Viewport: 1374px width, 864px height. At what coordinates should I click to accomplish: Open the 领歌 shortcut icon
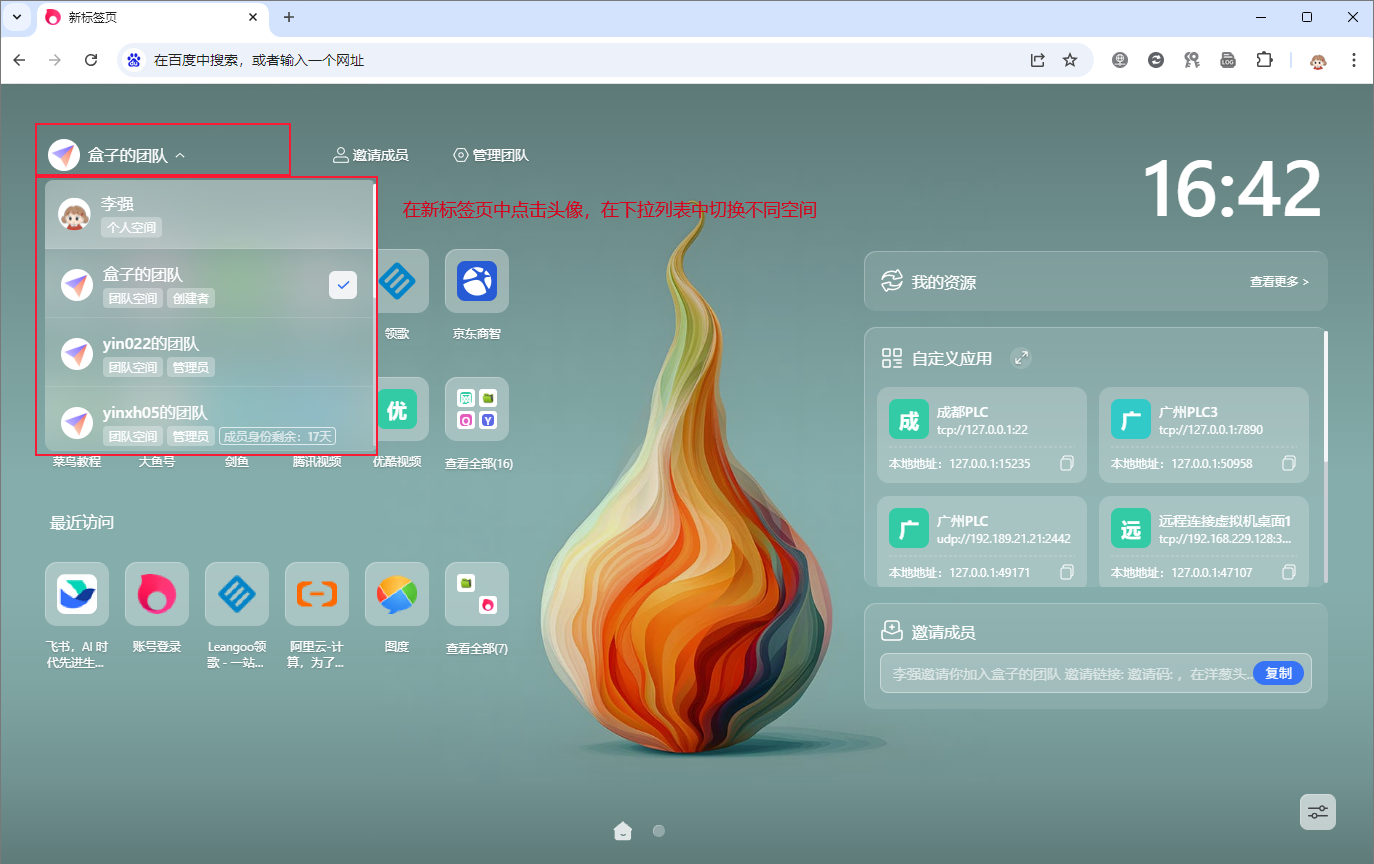397,281
